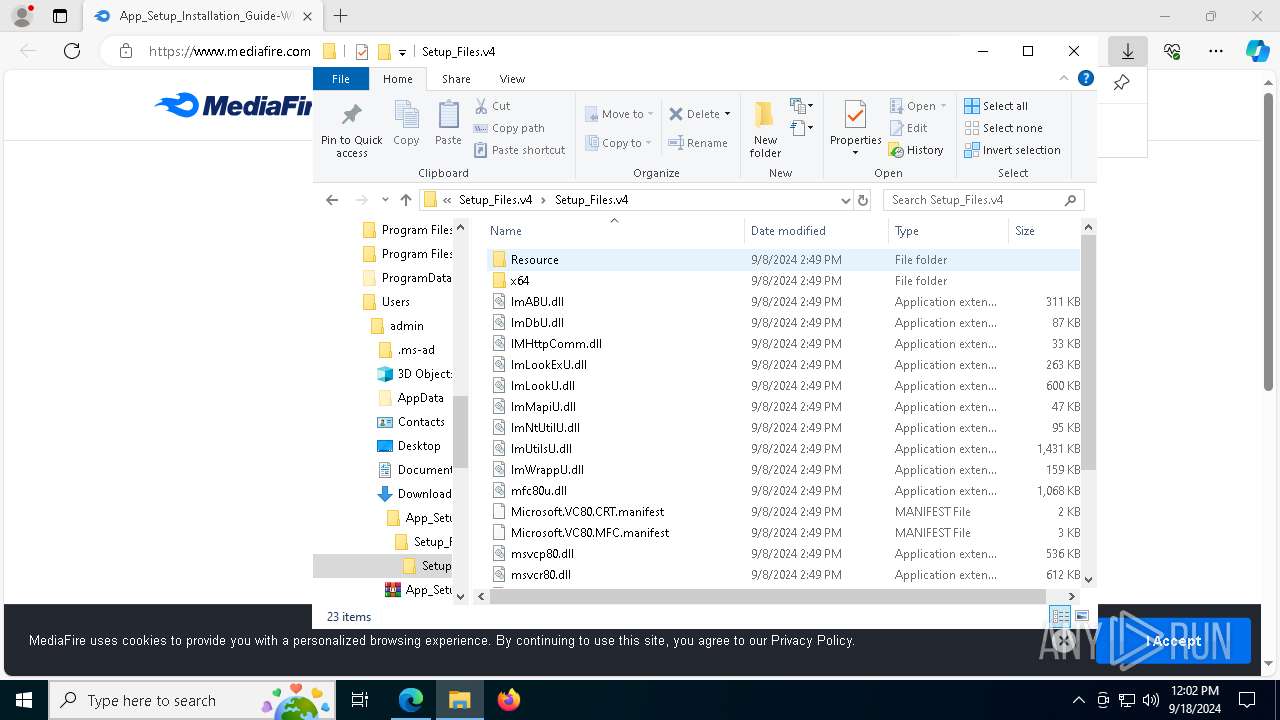This screenshot has width=1280, height=720.
Task: Go up one folder level
Action: (x=405, y=200)
